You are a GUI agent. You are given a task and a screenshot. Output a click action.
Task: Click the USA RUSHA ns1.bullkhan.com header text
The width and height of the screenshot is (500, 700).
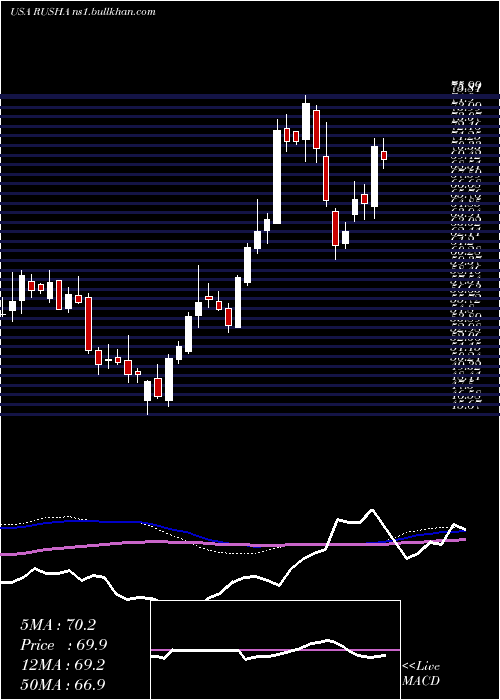(x=83, y=12)
